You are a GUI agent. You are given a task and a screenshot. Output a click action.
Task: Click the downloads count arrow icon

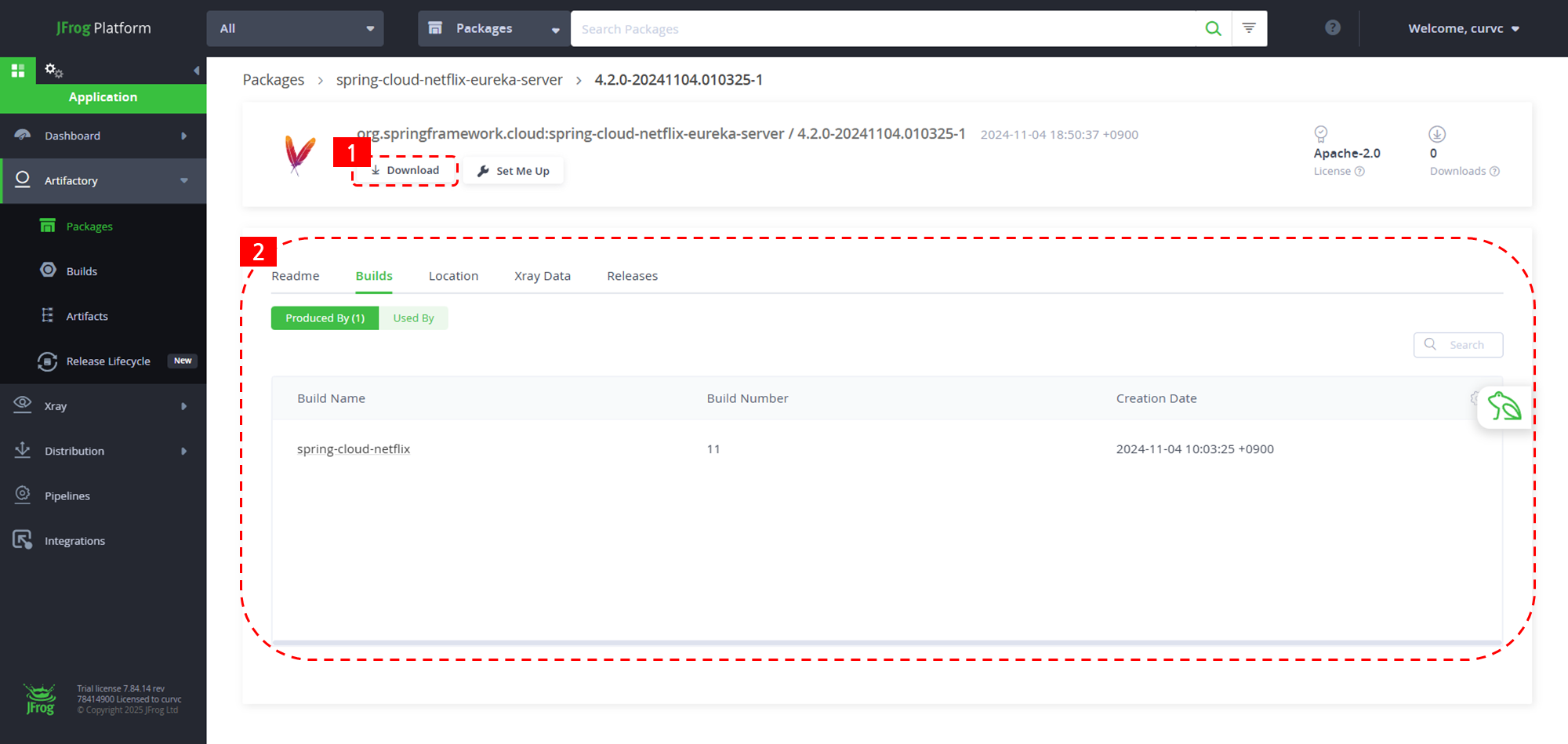[1437, 134]
